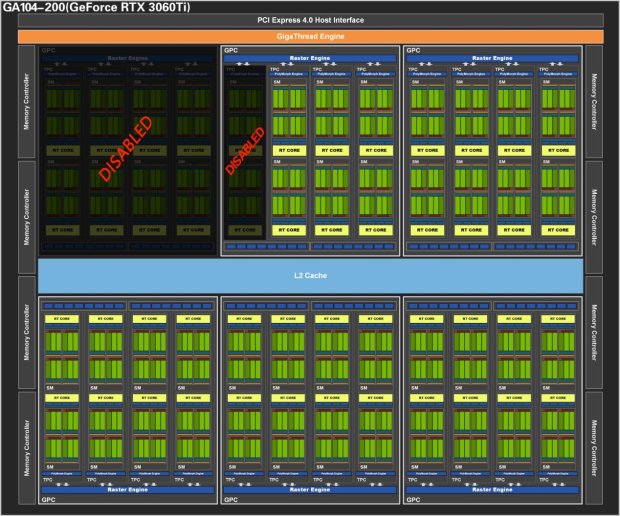
Task: Select Raster Engine bar in the bottom-left GPC
Action: click(128, 490)
